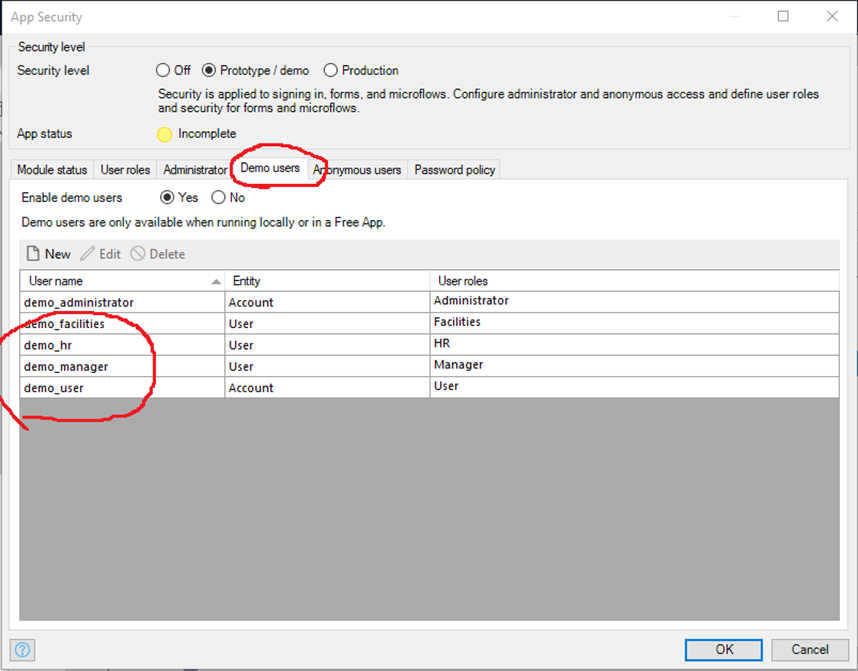This screenshot has height=671, width=858.
Task: Open the Anonymous users tab
Action: pyautogui.click(x=357, y=170)
